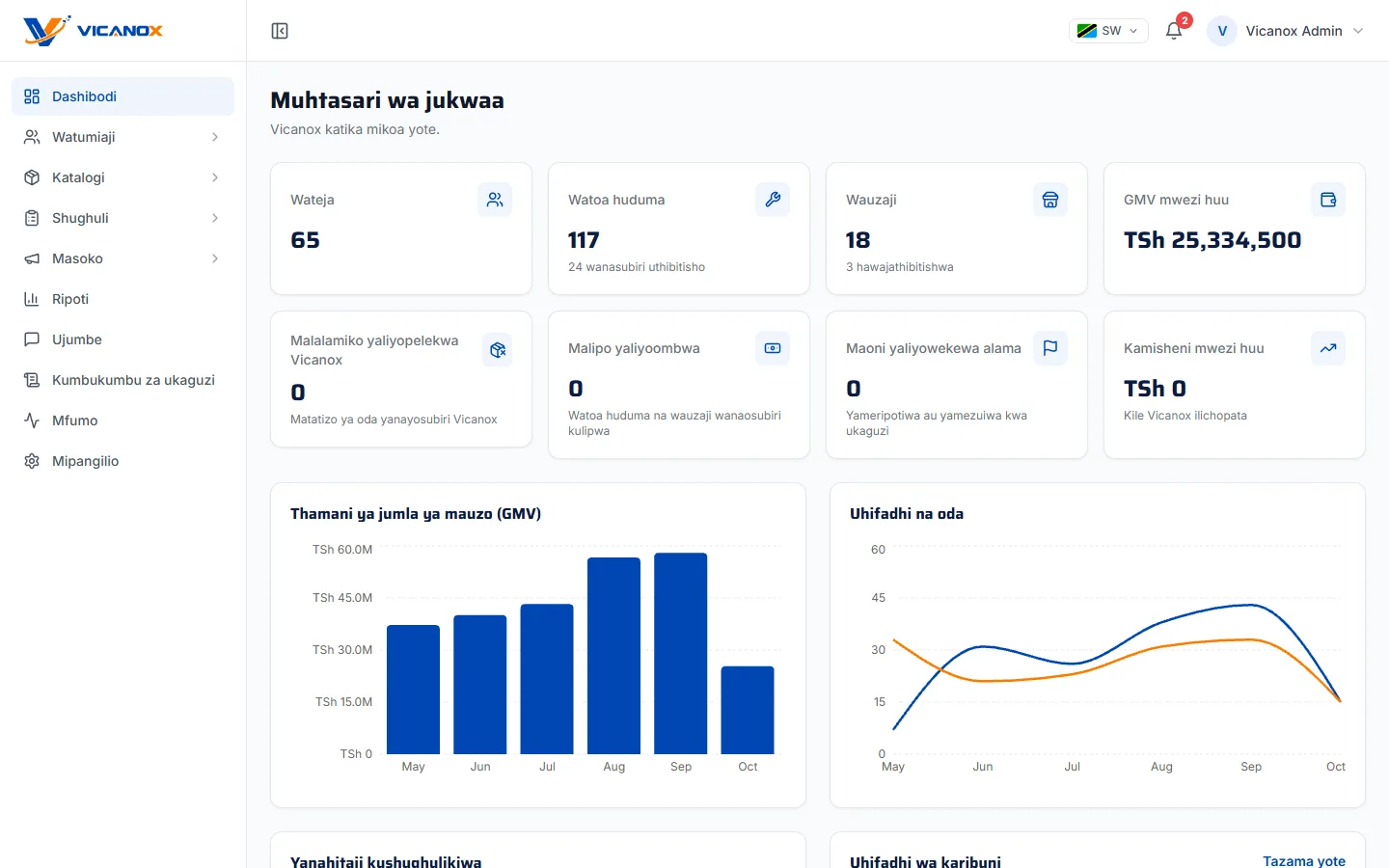Screen dimensions: 1389x868
Task: Click the Maoni yaliyowekewa alama flag icon
Action: pos(1050,348)
